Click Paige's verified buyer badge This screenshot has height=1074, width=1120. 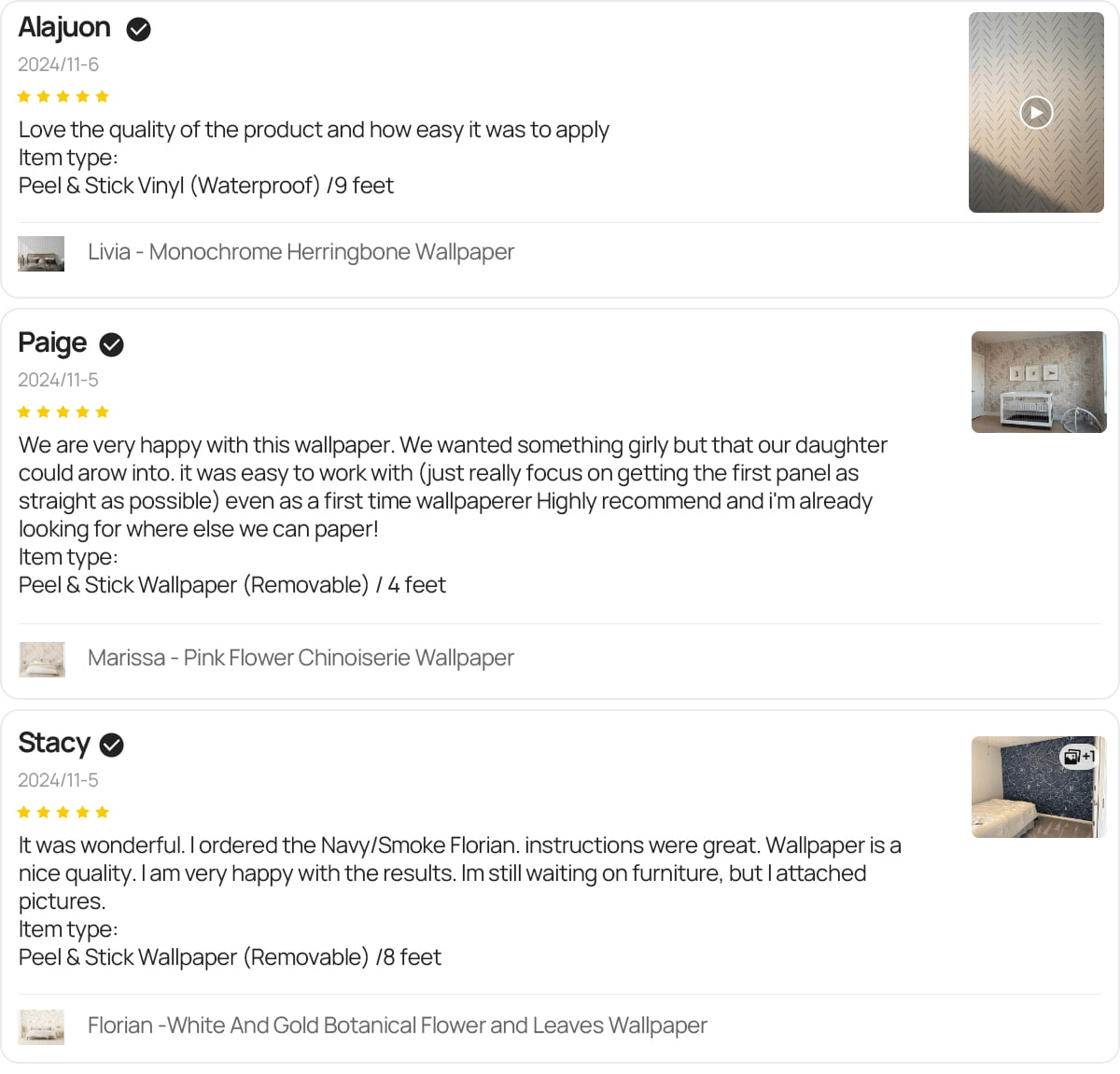(111, 344)
